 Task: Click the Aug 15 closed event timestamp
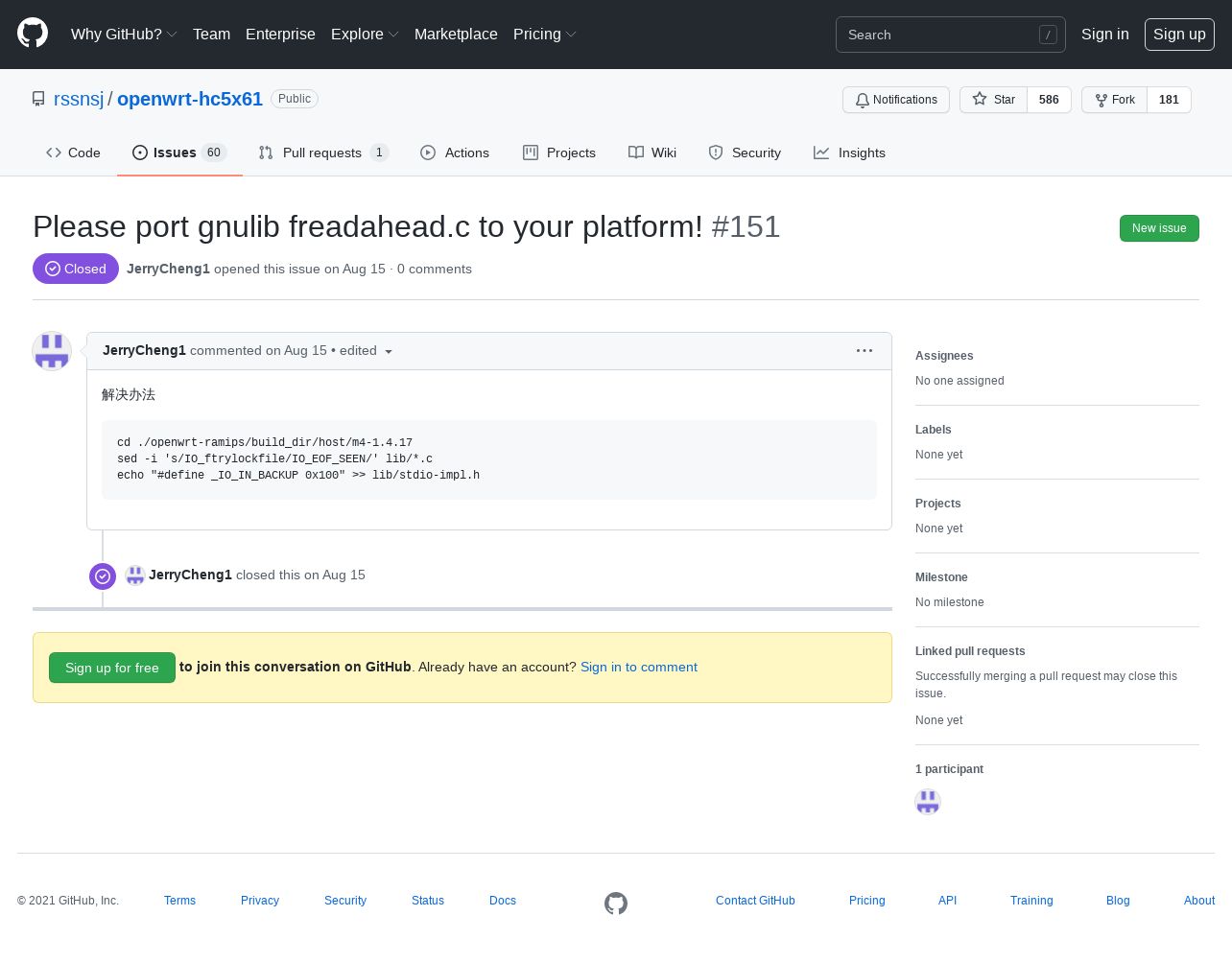[x=335, y=575]
